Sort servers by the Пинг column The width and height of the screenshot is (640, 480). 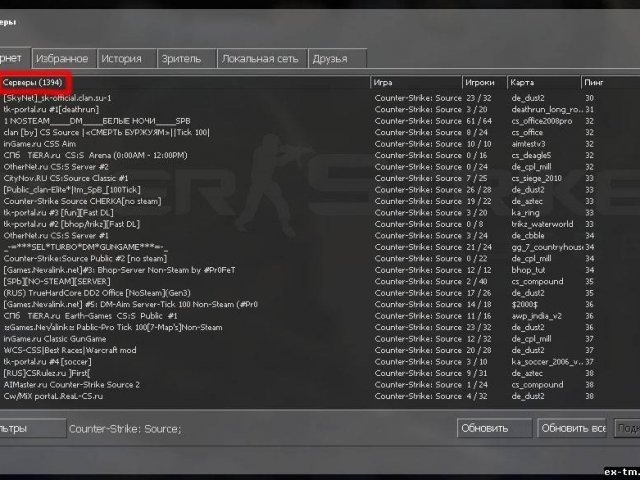pos(610,82)
